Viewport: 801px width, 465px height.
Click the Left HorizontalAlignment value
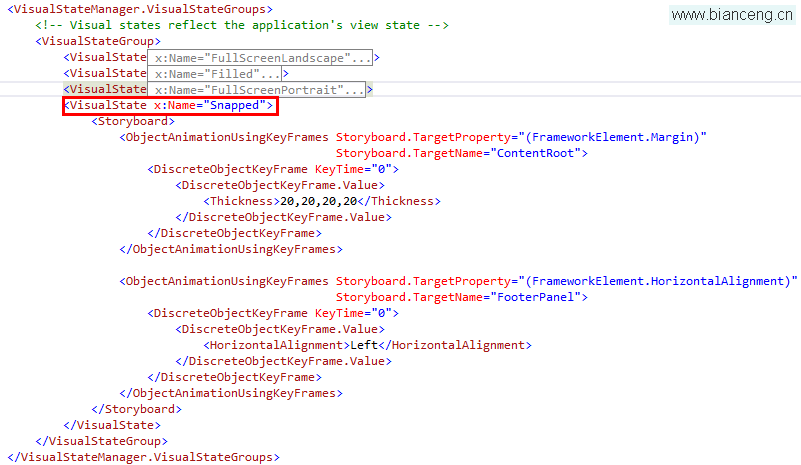coord(364,345)
